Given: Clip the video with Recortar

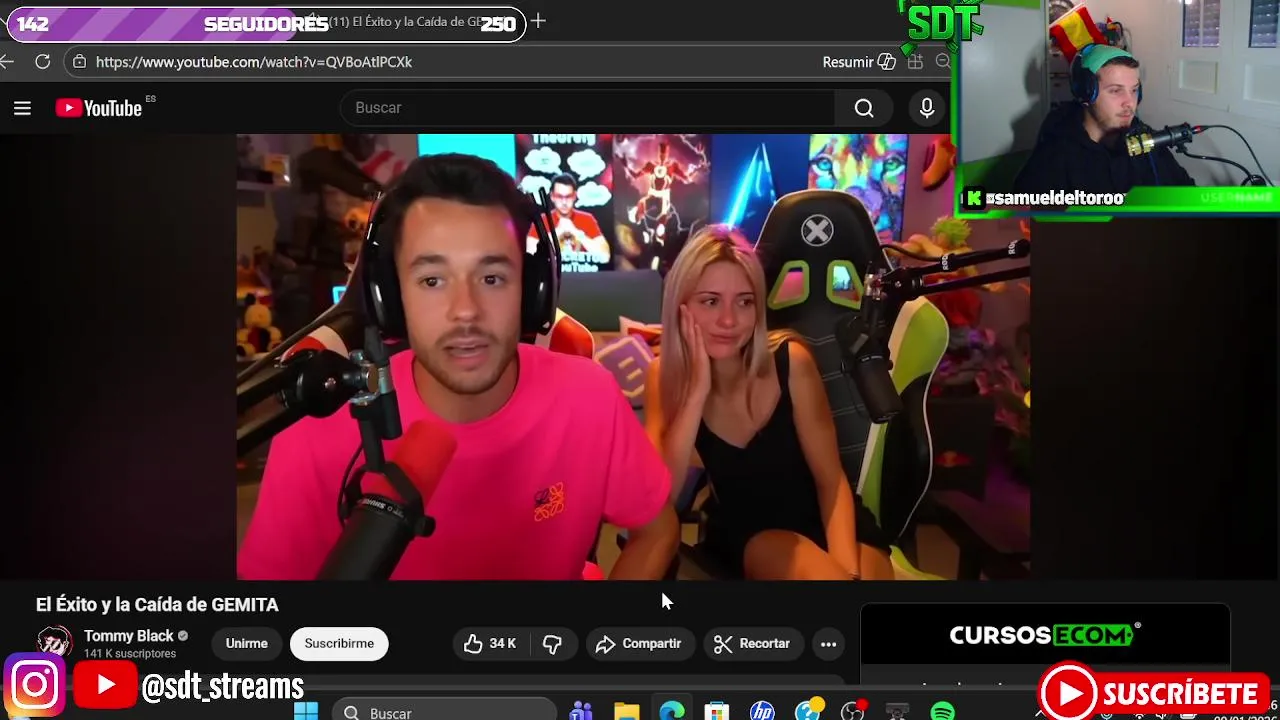Looking at the screenshot, I should [752, 644].
